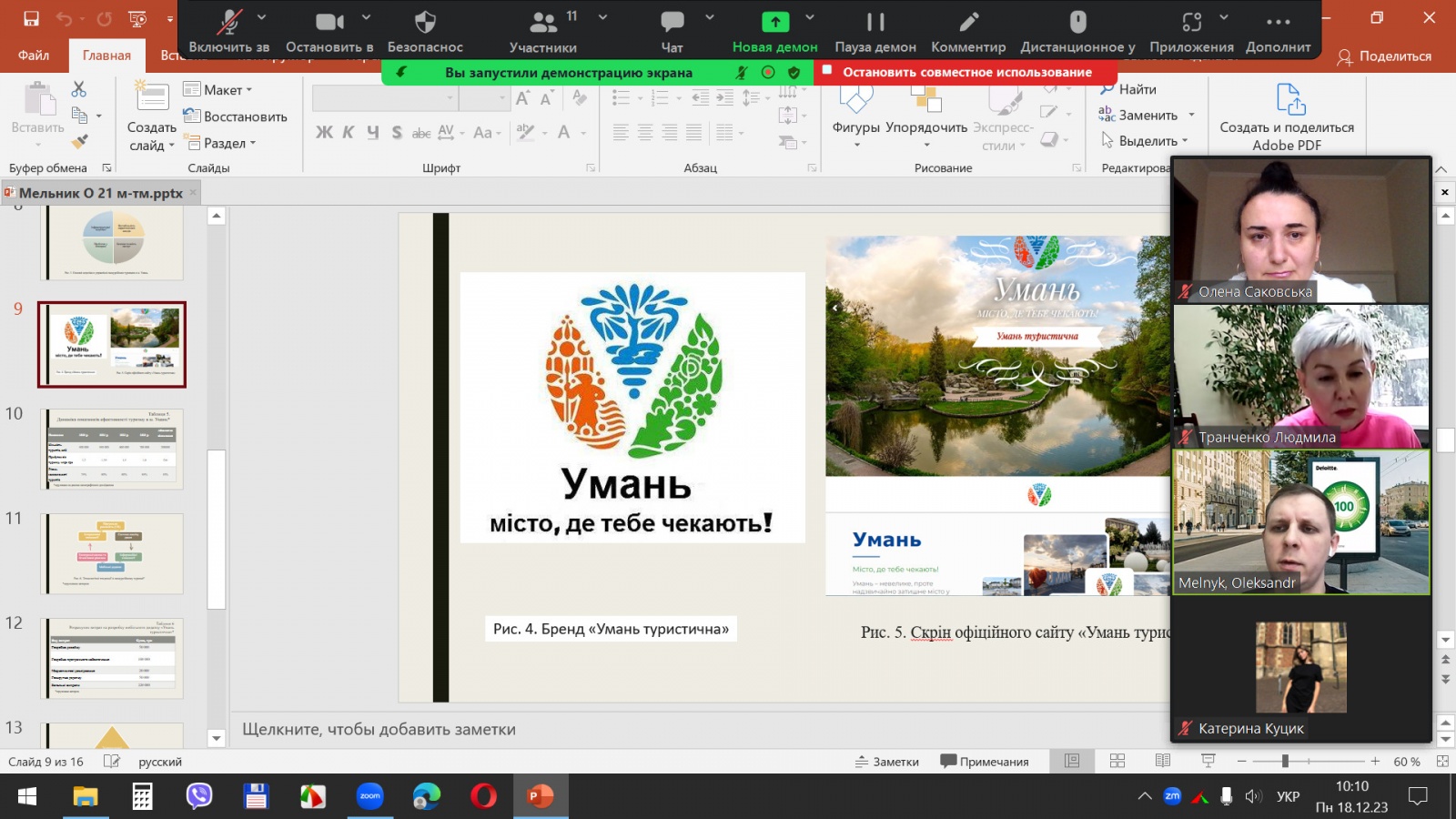The width and height of the screenshot is (1456, 819).
Task: Open Section (Раздел) dropdown
Action: click(x=219, y=143)
